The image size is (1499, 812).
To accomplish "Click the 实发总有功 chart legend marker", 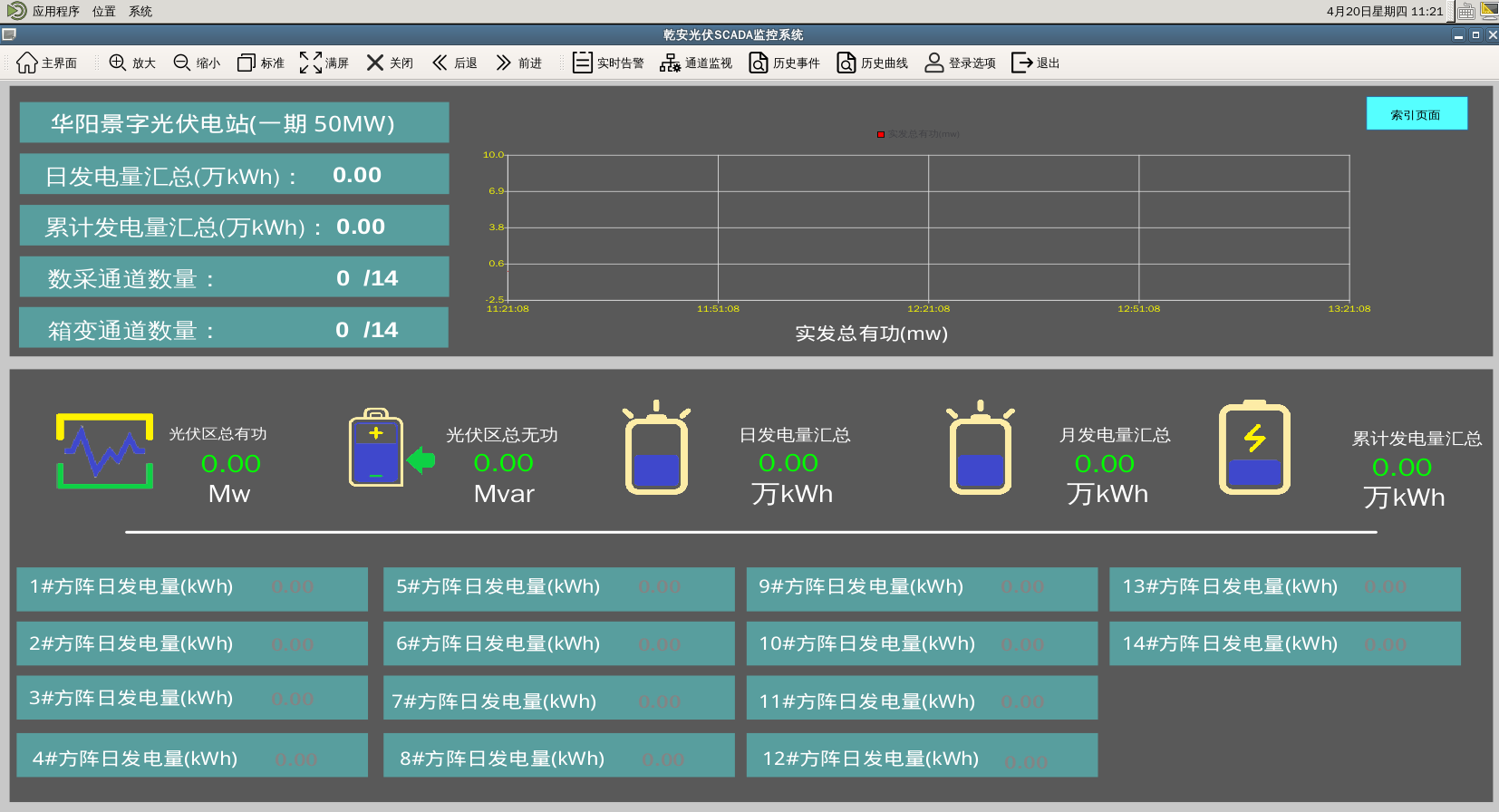I will [x=880, y=134].
